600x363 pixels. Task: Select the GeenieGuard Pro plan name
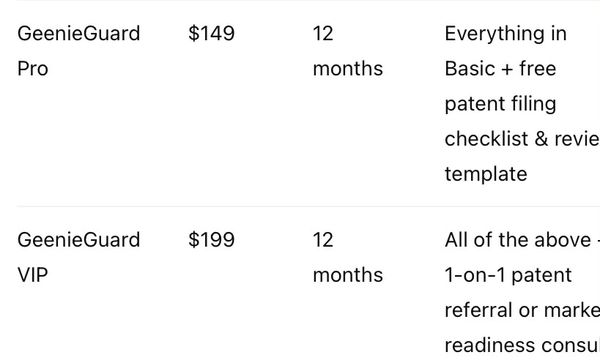pos(78,51)
